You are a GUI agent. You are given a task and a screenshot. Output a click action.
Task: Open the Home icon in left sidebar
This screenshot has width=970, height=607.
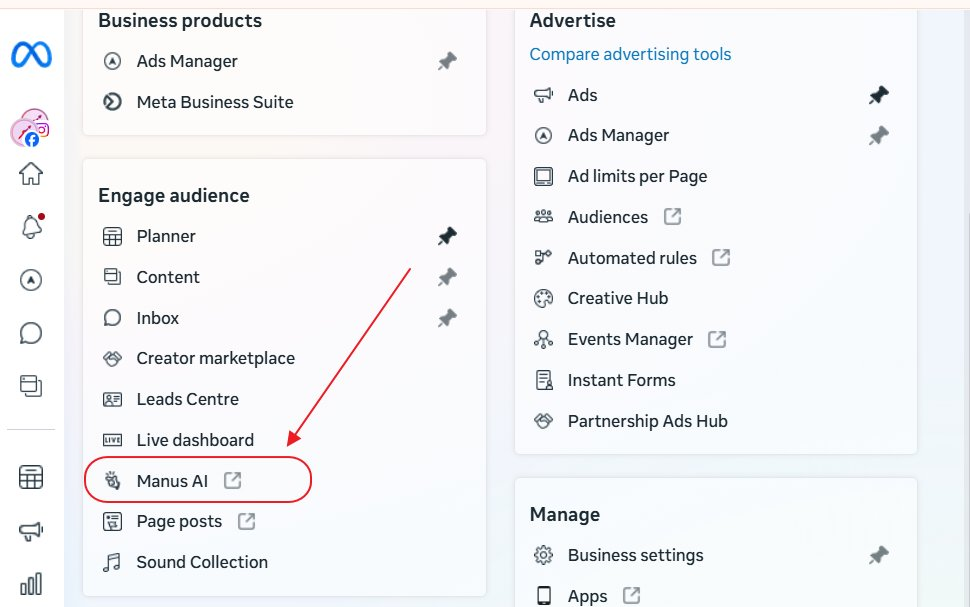pos(31,174)
